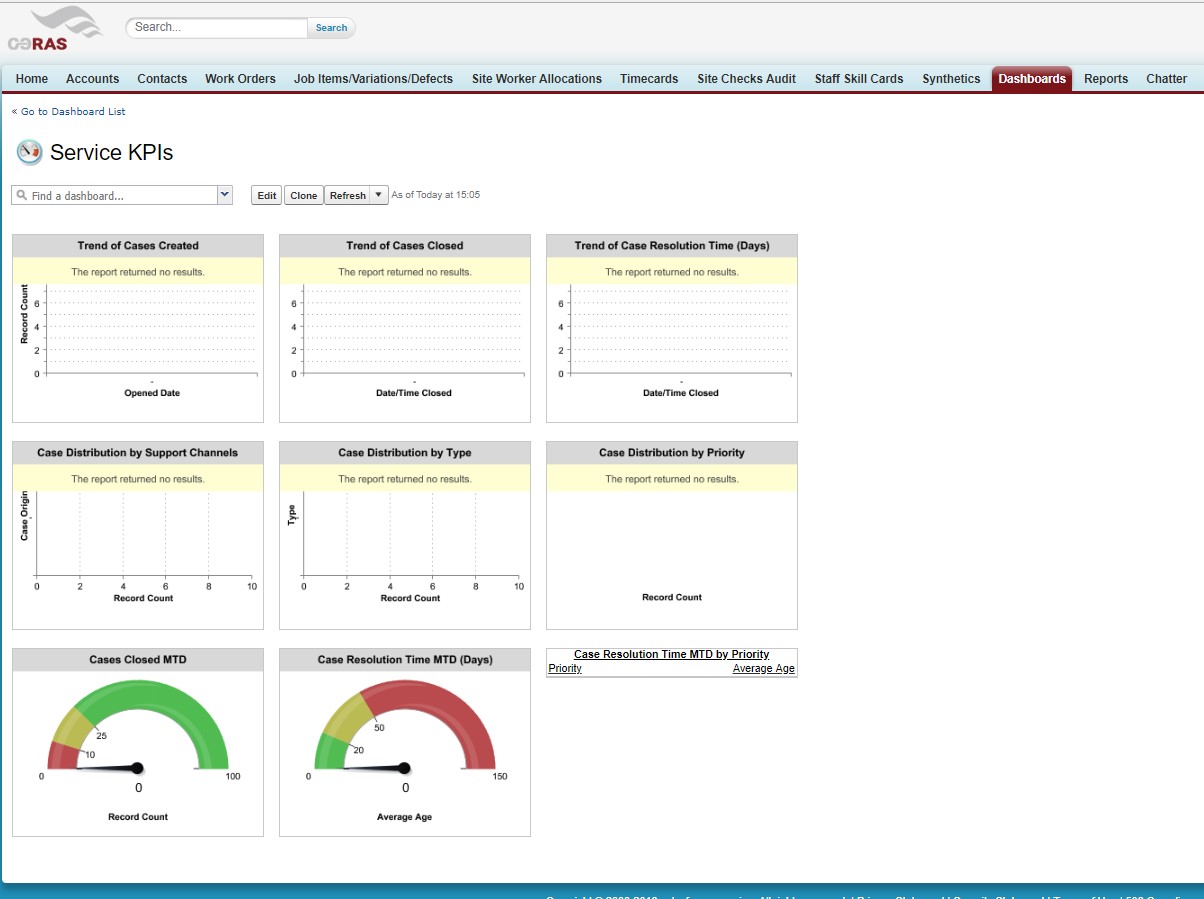Click the Cases Closed MTD title
Screen dimensions: 1204x899
[x=138, y=660]
